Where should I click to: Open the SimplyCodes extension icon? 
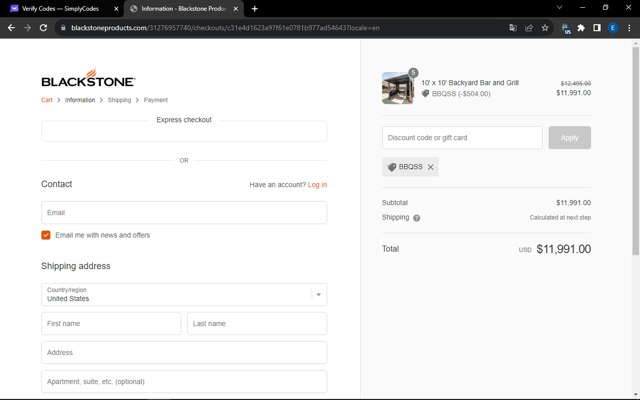(x=566, y=28)
